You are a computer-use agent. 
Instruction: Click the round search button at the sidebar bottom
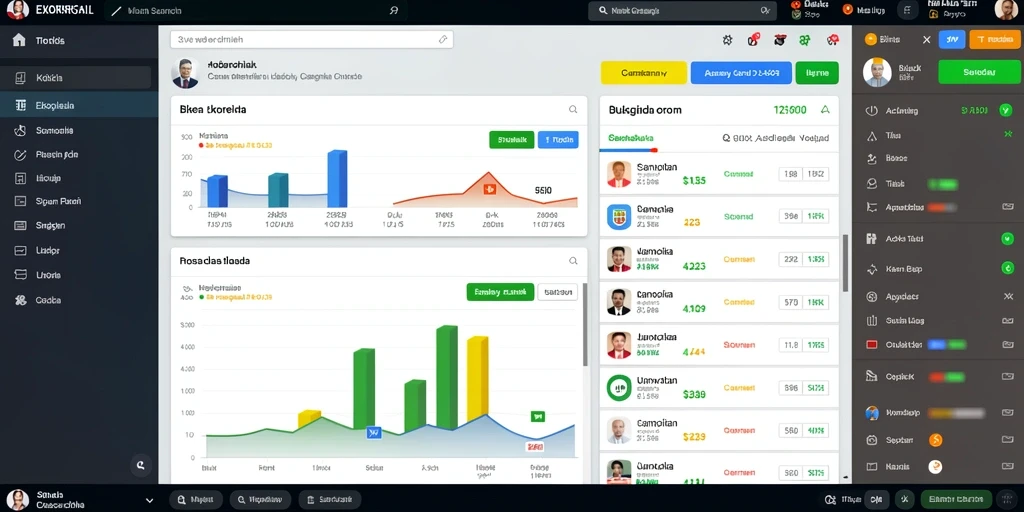(140, 465)
